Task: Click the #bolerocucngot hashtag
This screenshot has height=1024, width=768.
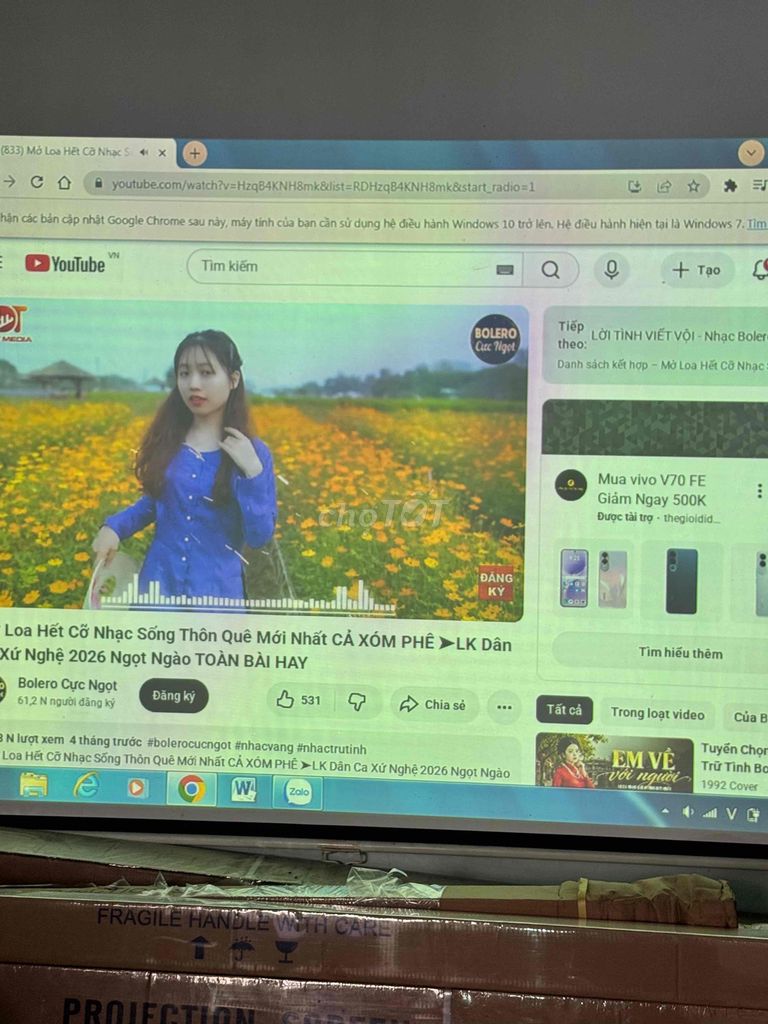Action: tap(189, 744)
